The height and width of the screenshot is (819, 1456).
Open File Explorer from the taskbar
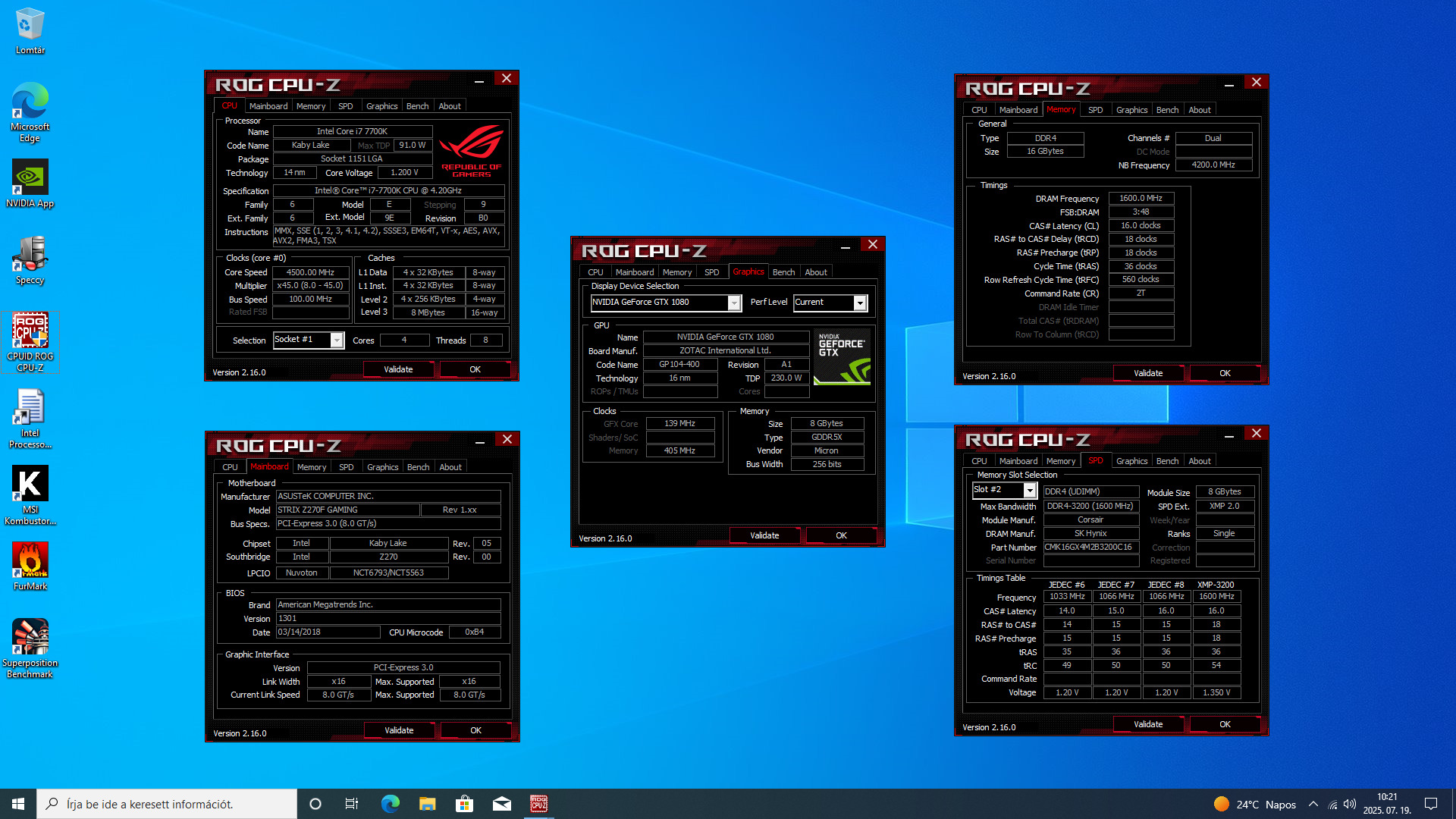click(x=427, y=804)
